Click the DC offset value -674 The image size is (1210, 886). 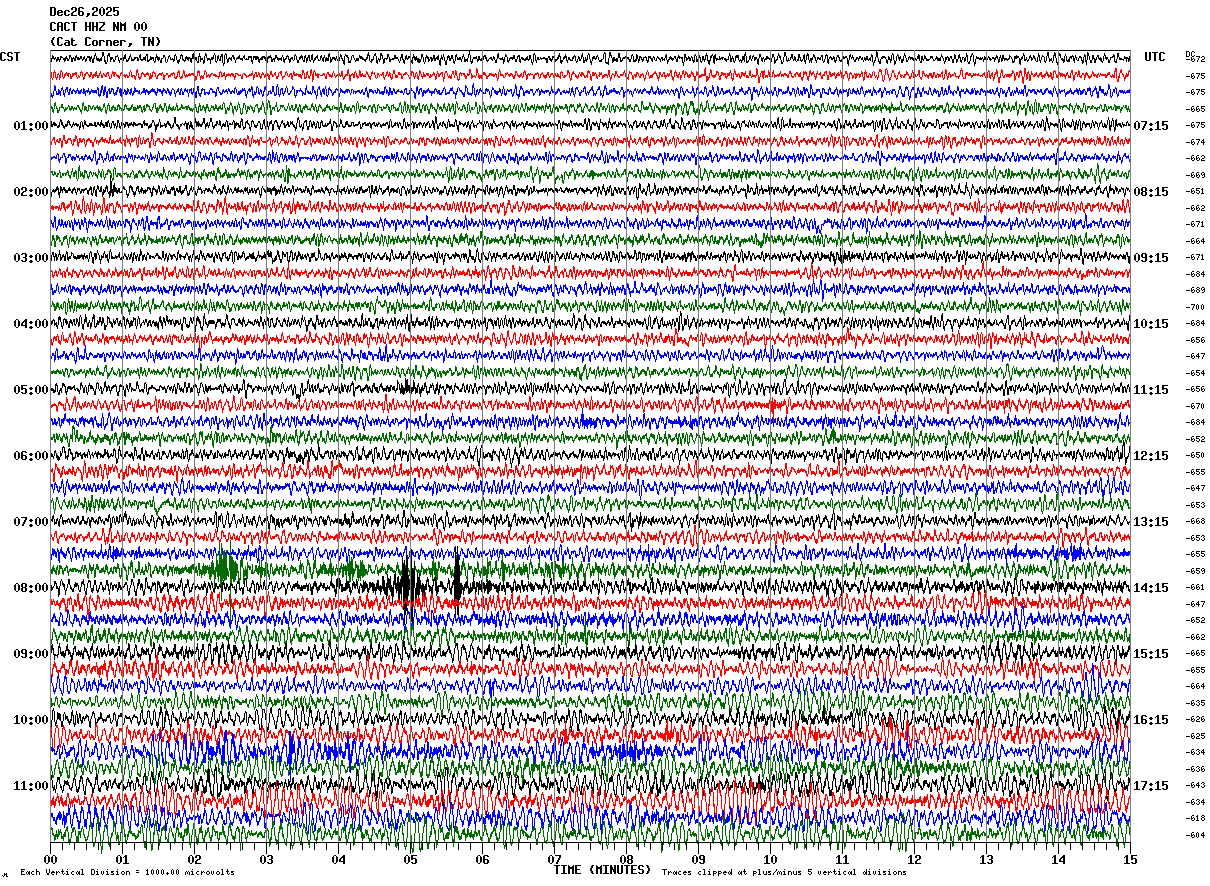[x=1196, y=142]
